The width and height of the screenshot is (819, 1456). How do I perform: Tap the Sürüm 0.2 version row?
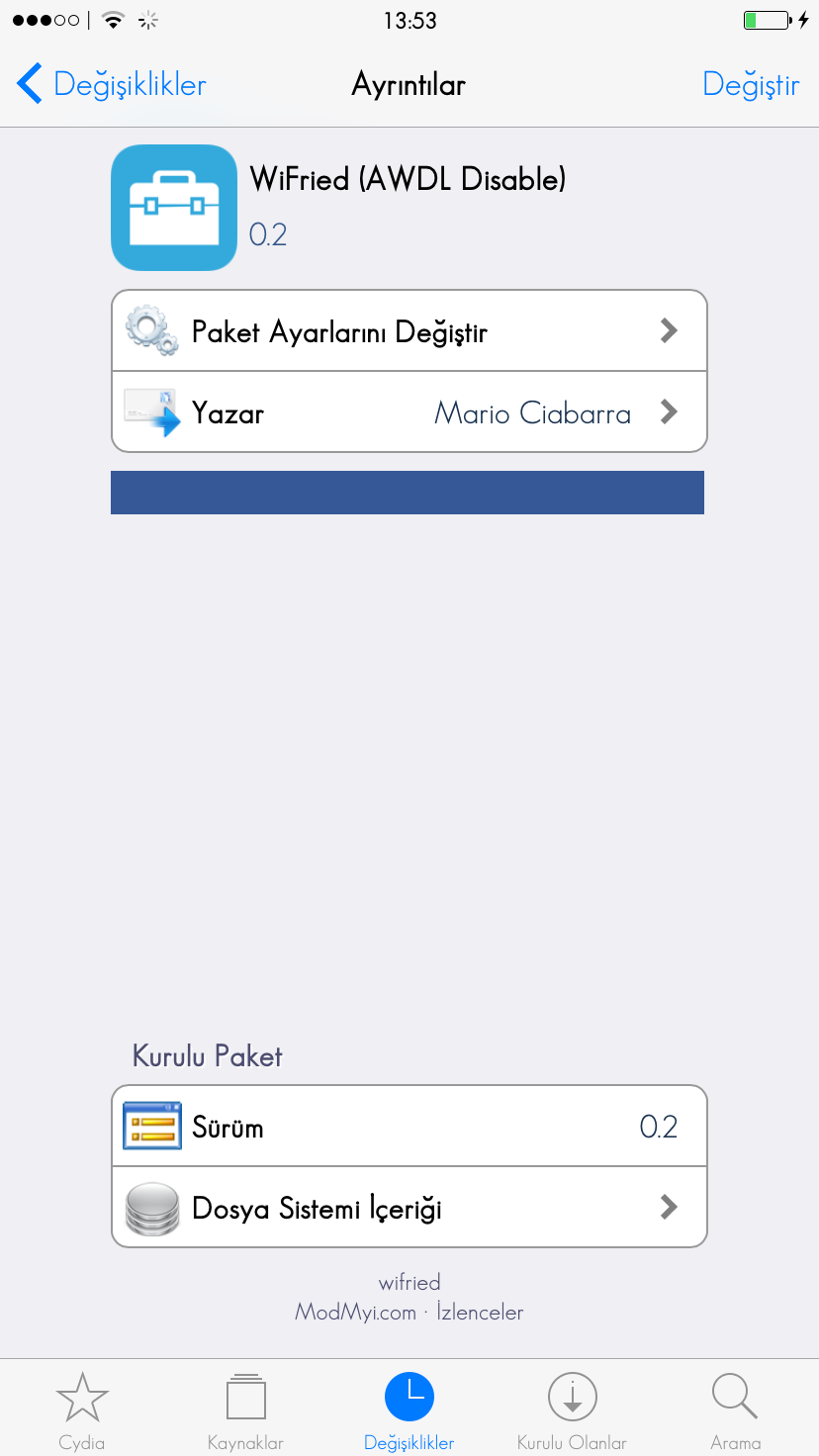[x=409, y=1127]
